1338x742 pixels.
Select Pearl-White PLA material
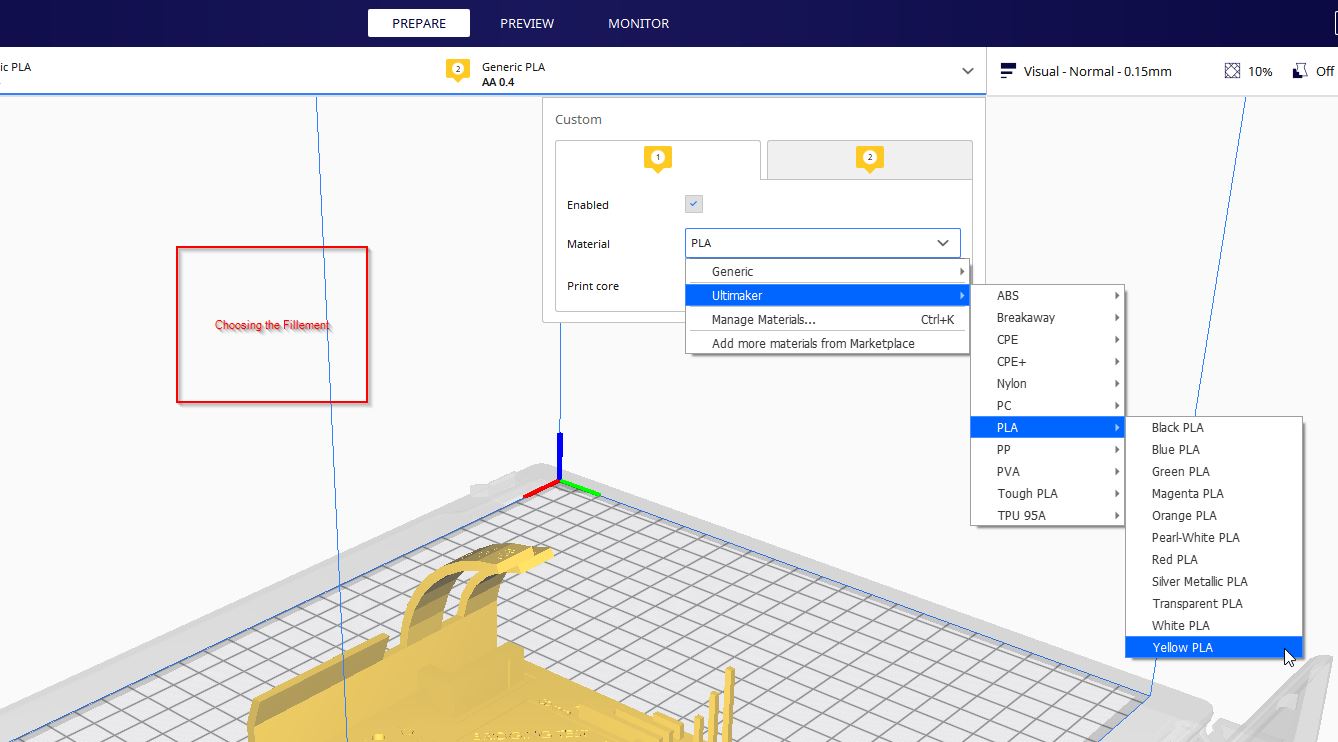tap(1214, 537)
